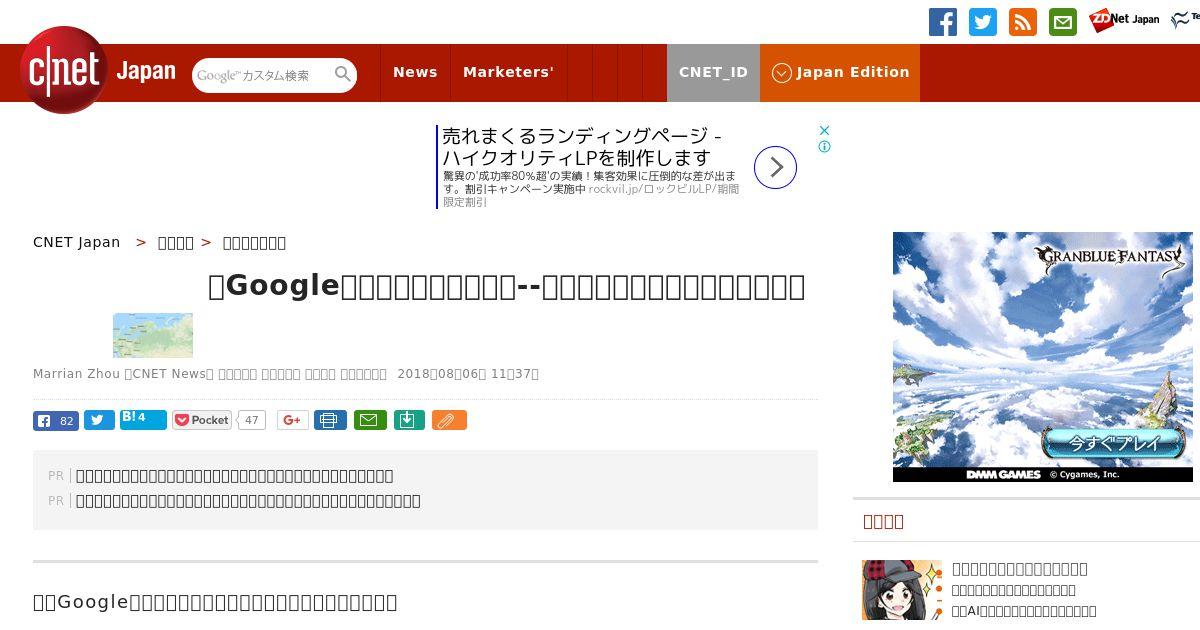Visit the ZDNet Japan site link
Image resolution: width=1200 pixels, height=630 pixels.
pos(1124,20)
